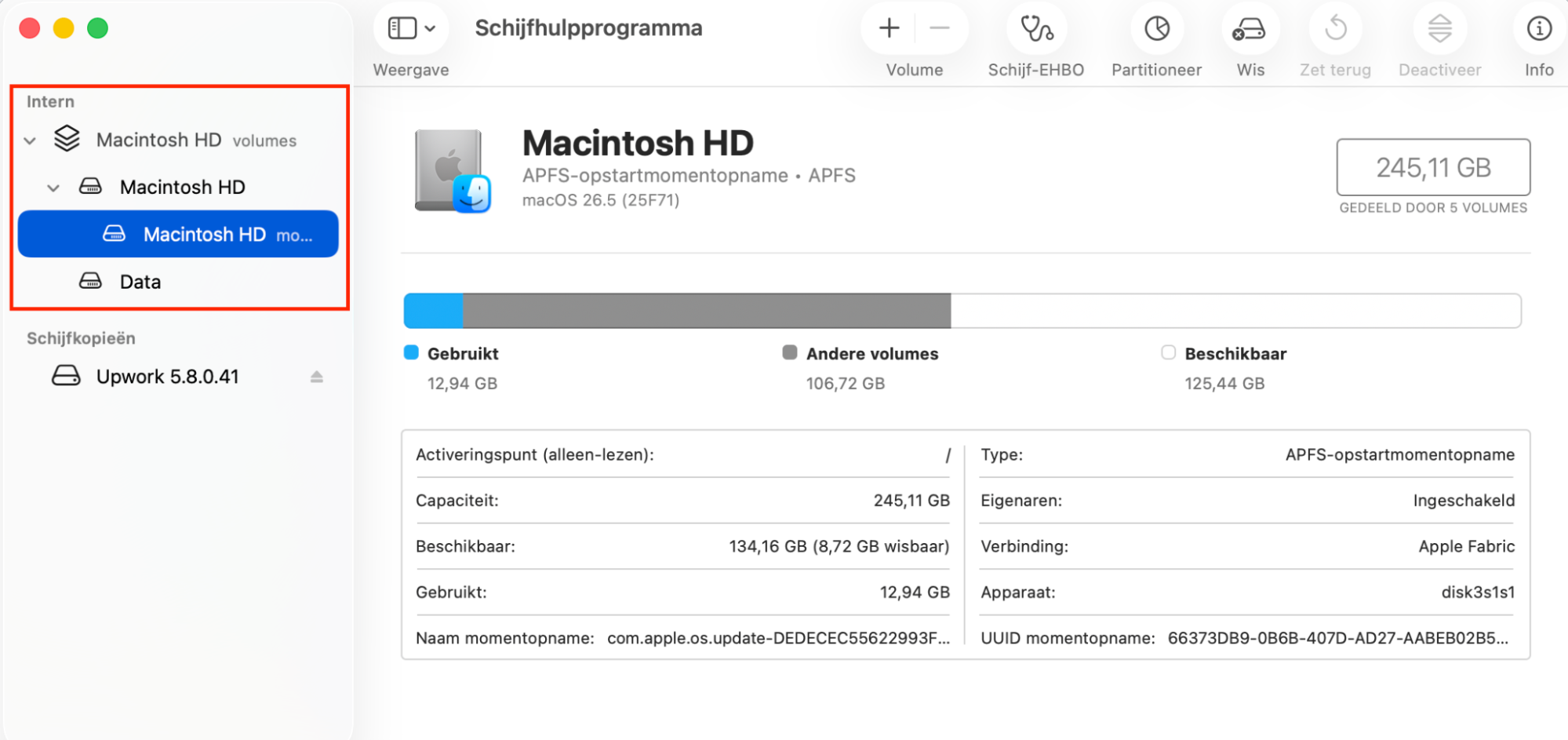1568x740 pixels.
Task: Click the Activeringspunt (alleen-lezen) row
Action: pyautogui.click(x=683, y=455)
